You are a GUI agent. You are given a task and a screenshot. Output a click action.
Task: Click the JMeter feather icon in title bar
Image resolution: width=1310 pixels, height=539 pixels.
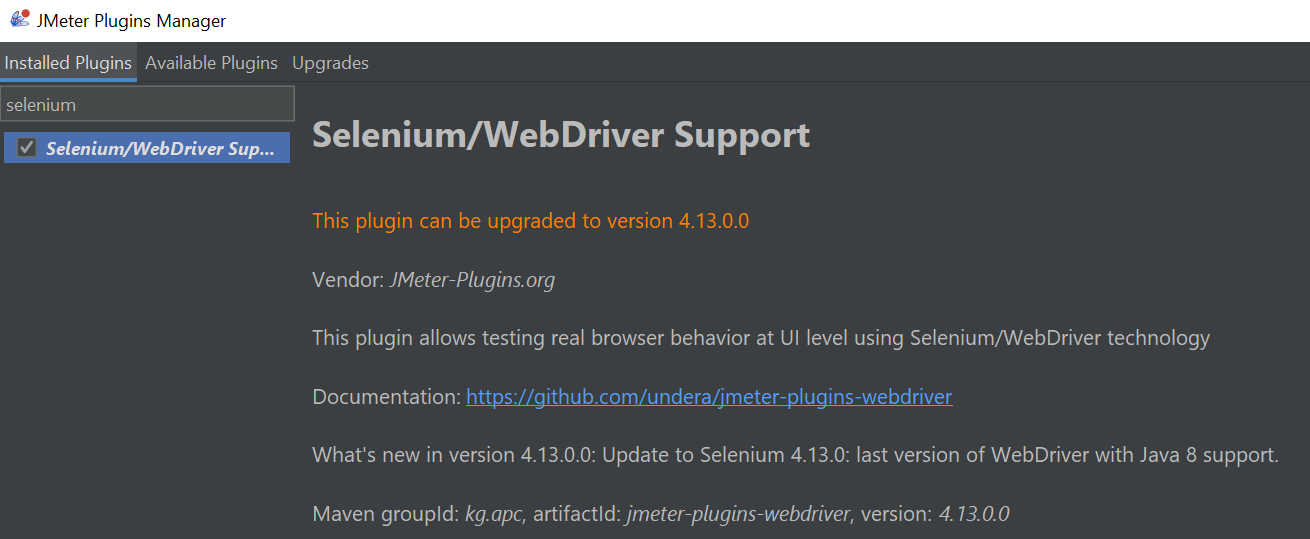[19, 20]
